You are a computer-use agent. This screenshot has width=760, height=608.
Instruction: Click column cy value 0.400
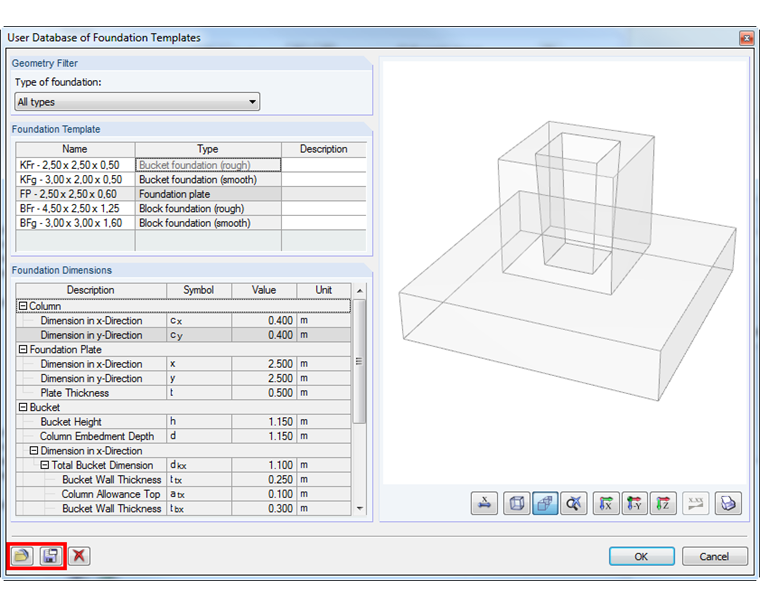tap(264, 335)
